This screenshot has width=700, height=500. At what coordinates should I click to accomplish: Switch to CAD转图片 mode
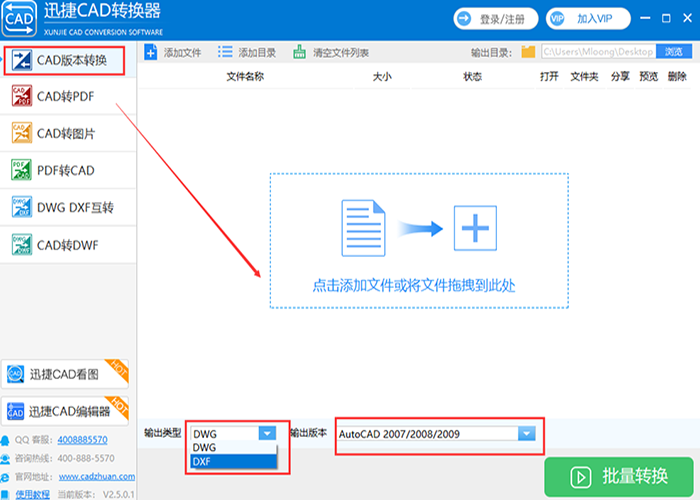[x=68, y=133]
